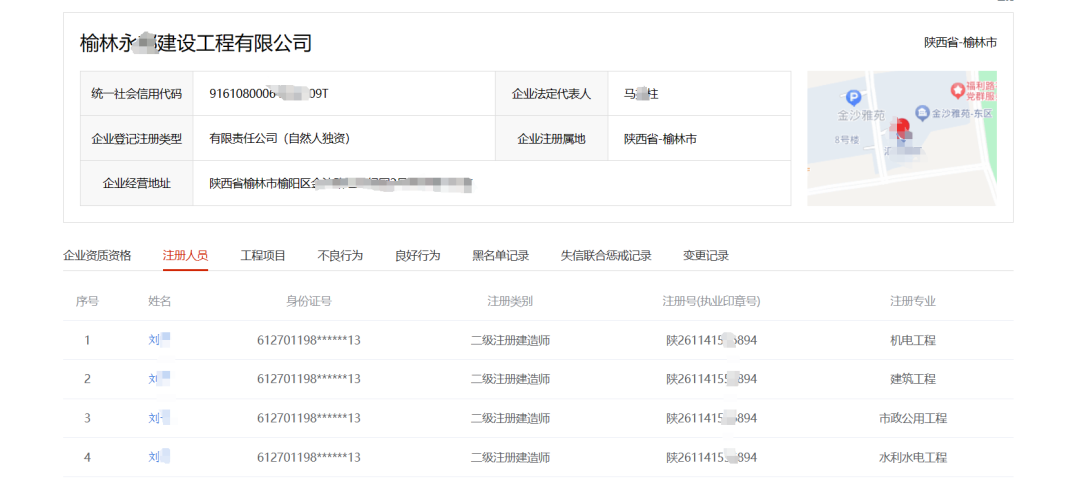Go to the 黑名单记录 tab
The image size is (1080, 481).
click(500, 256)
